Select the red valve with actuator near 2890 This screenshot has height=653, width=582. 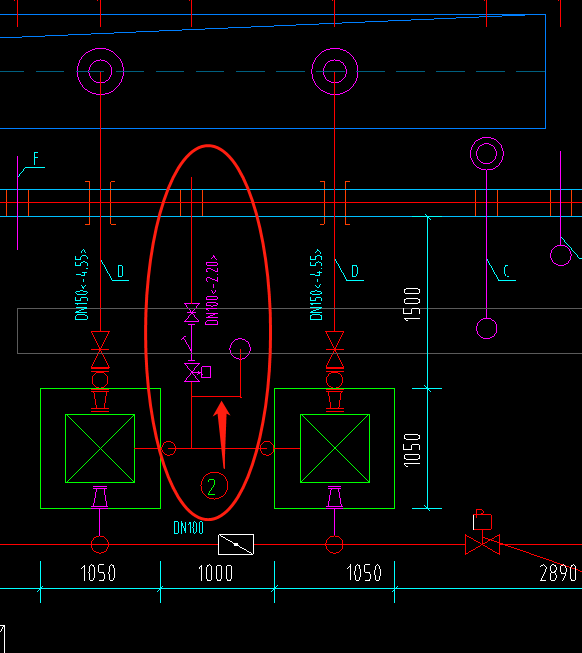[x=483, y=533]
